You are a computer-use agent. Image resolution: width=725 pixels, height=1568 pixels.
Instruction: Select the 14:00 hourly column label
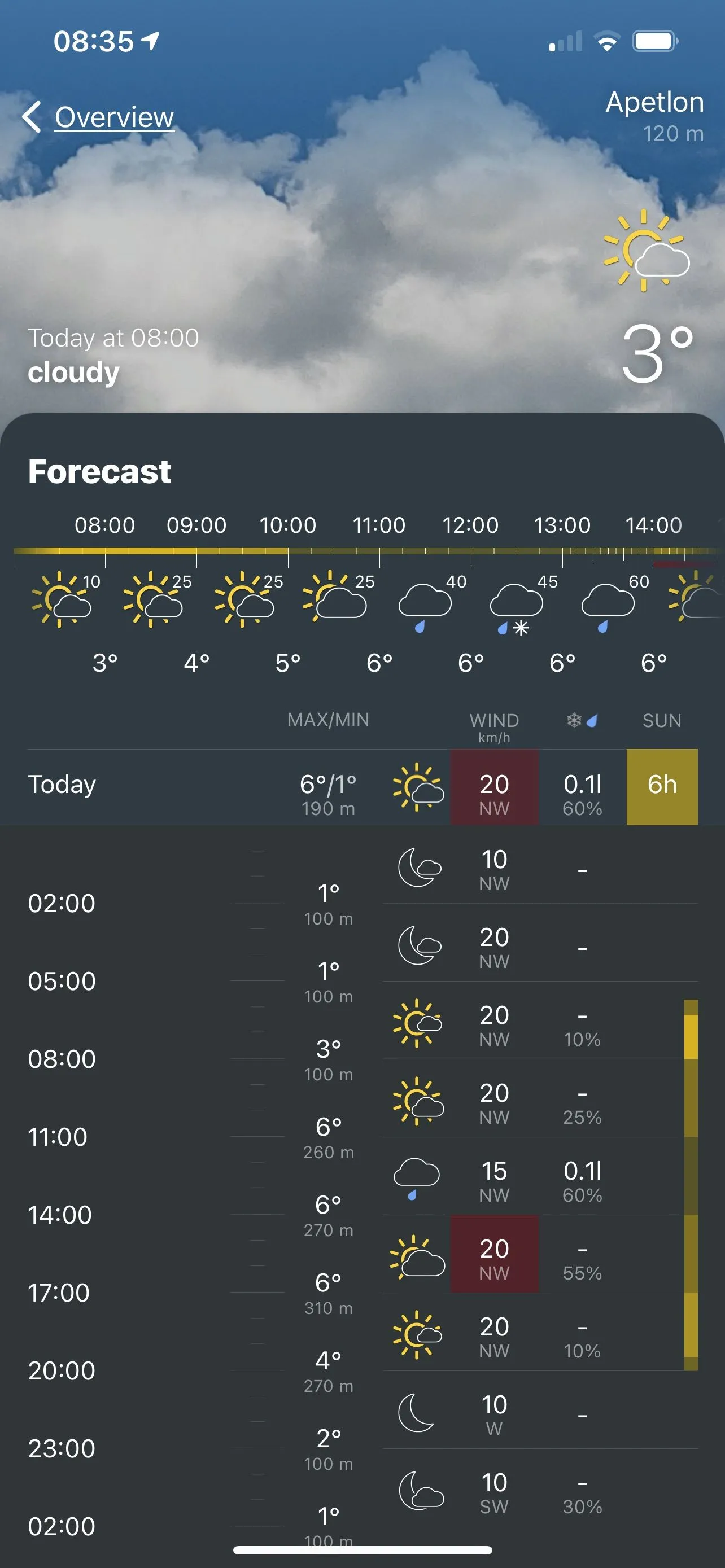pyautogui.click(x=653, y=525)
